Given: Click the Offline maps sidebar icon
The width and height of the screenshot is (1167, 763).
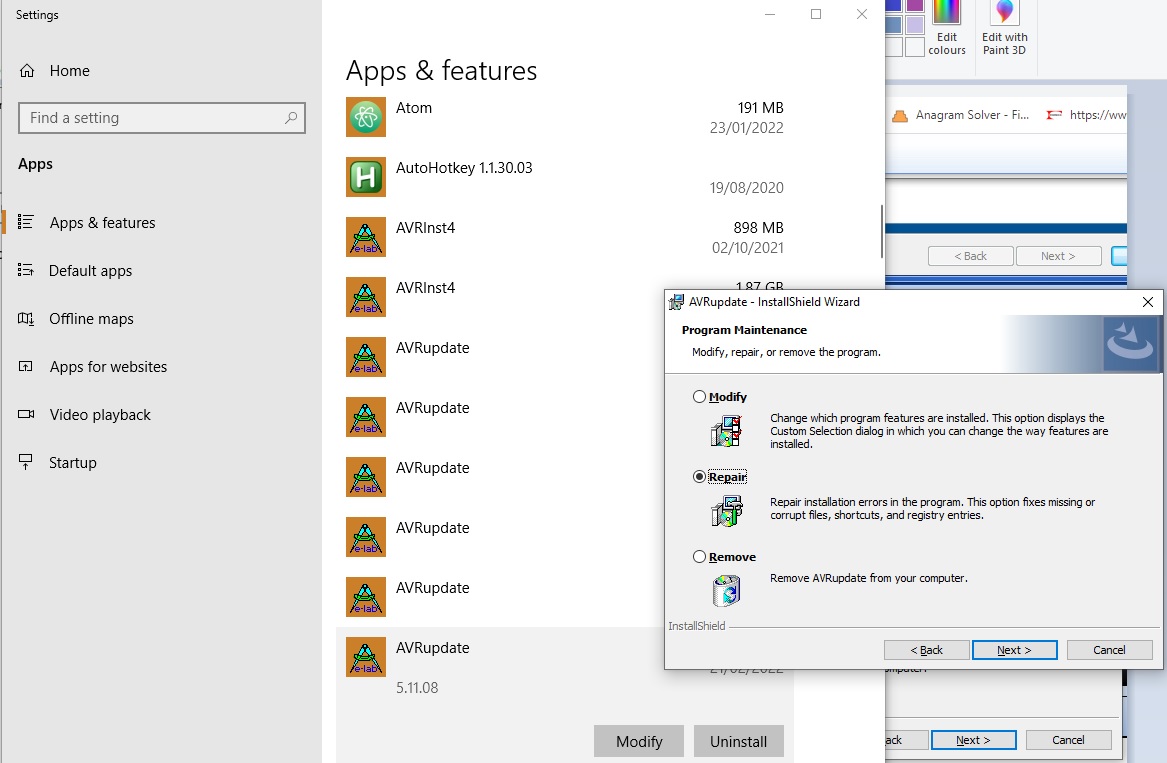Looking at the screenshot, I should (26, 319).
